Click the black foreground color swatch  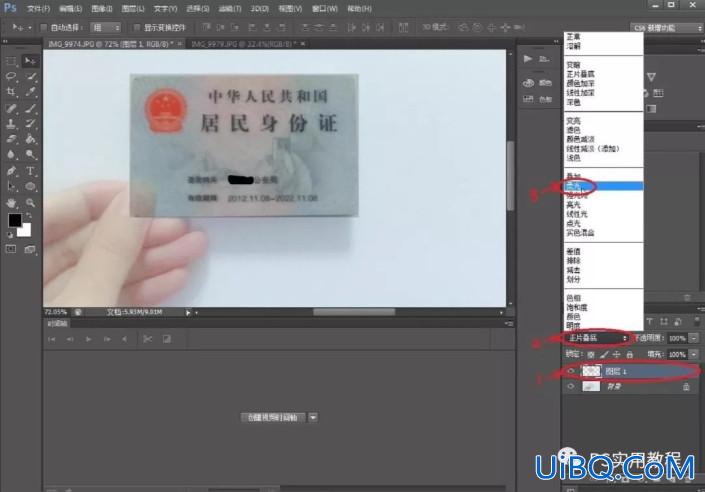pyautogui.click(x=15, y=220)
